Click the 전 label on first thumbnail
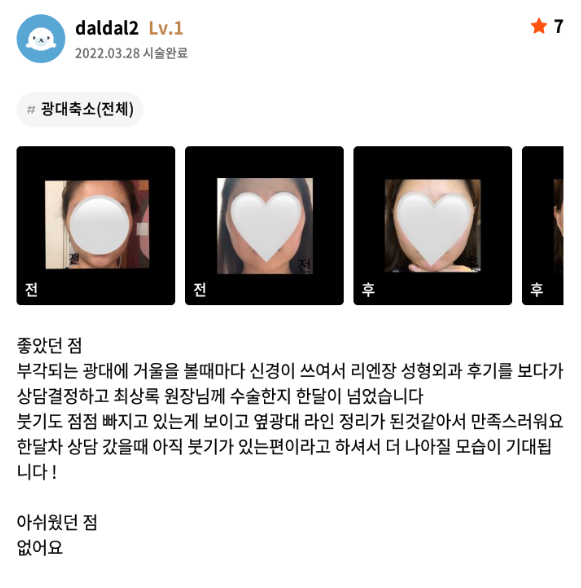Image resolution: width=581 pixels, height=588 pixels. tap(31, 290)
